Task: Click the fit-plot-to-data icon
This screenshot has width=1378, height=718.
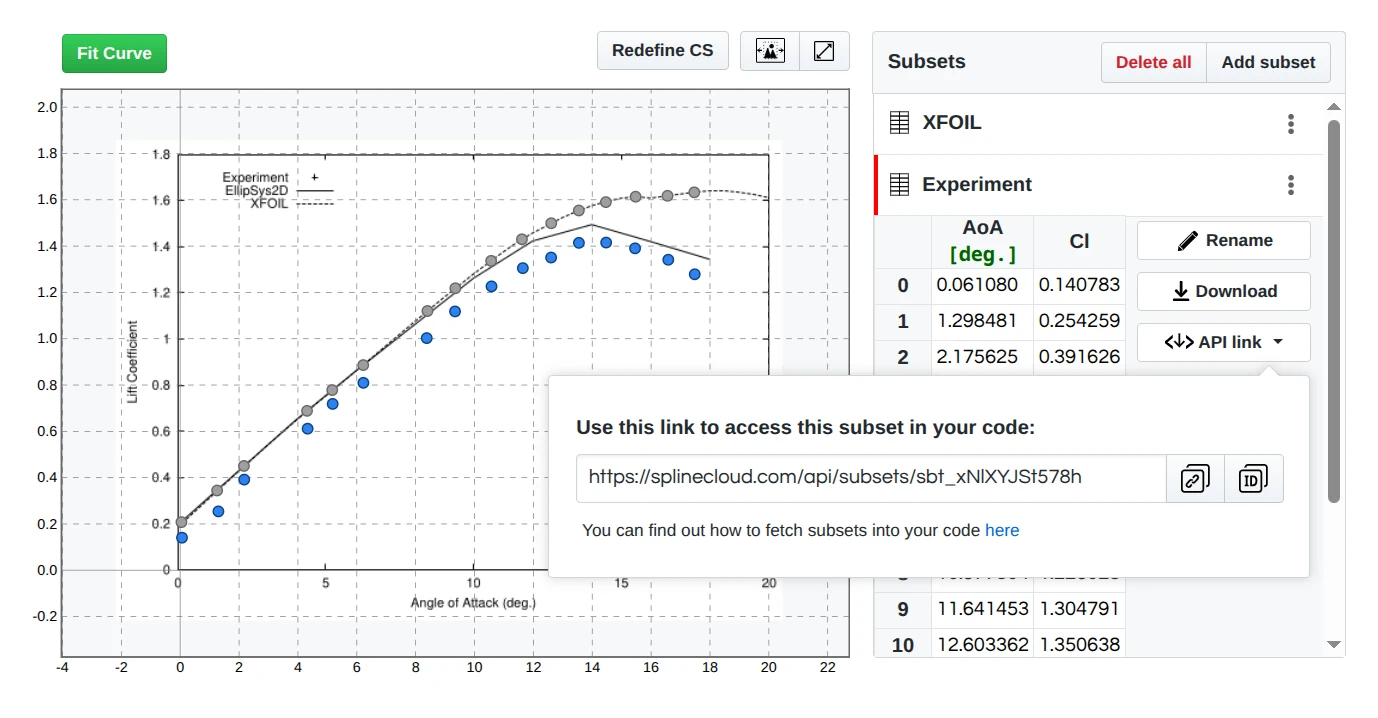Action: tap(768, 50)
